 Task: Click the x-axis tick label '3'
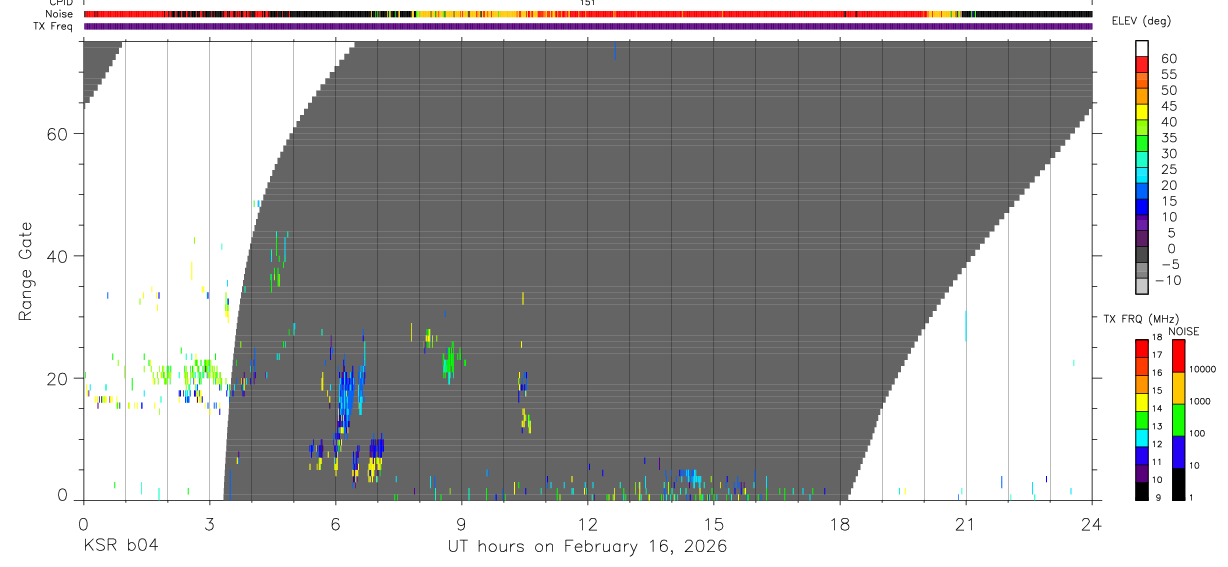pos(209,523)
